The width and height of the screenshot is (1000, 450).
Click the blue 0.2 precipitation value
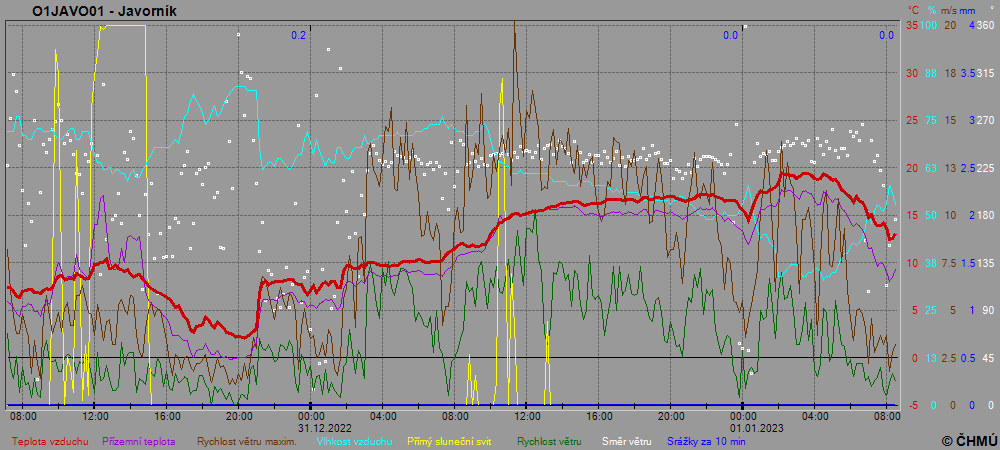(298, 36)
